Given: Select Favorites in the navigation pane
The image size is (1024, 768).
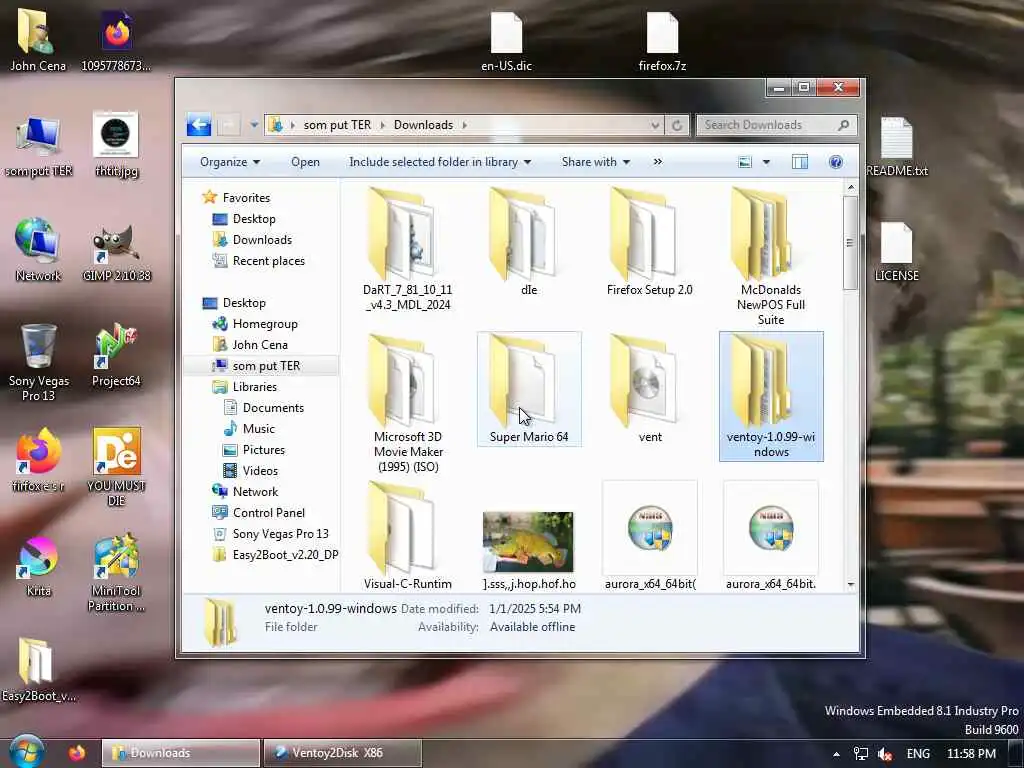Looking at the screenshot, I should tap(246, 197).
